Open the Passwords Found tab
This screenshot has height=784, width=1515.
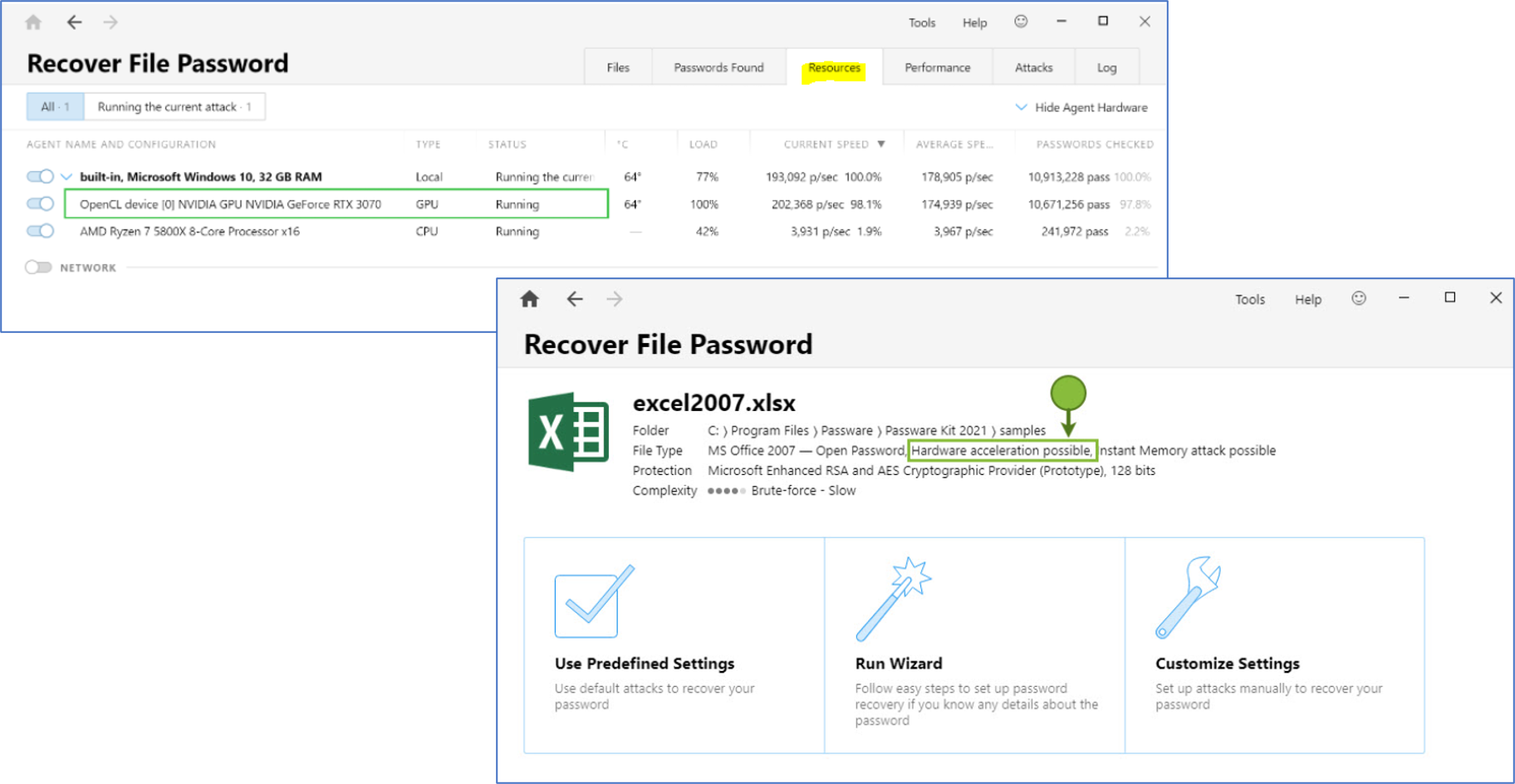[x=718, y=67]
